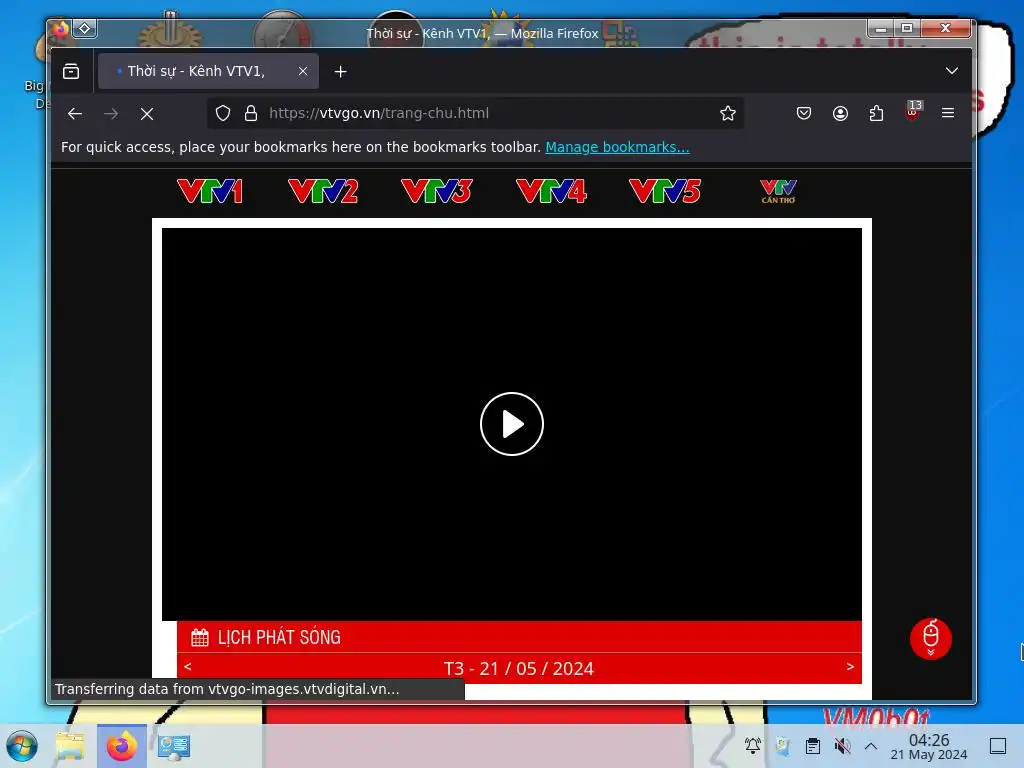Image resolution: width=1024 pixels, height=768 pixels.
Task: Click the red scroll-down mouse button
Action: [931, 638]
